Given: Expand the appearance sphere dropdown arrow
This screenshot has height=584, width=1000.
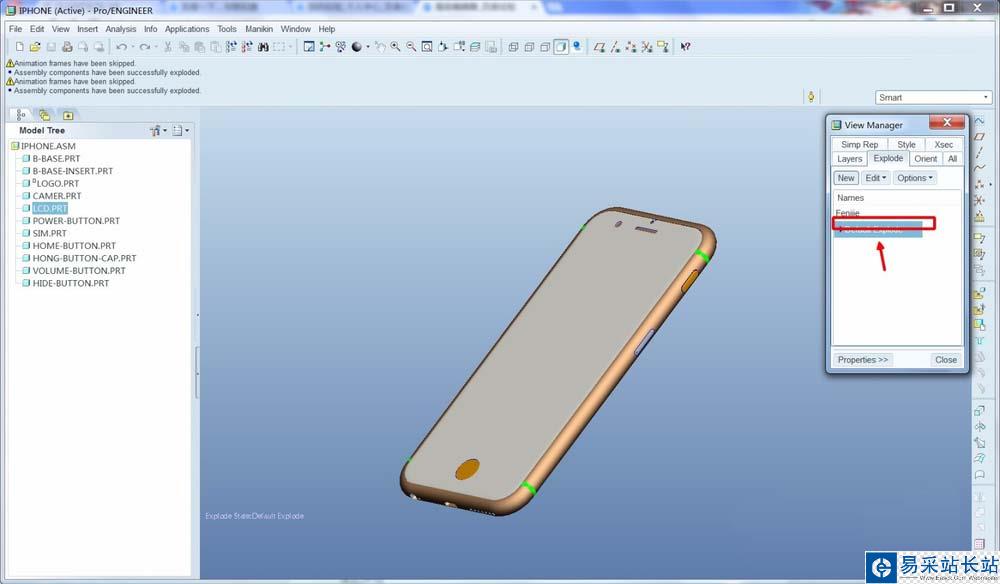Looking at the screenshot, I should click(x=368, y=47).
